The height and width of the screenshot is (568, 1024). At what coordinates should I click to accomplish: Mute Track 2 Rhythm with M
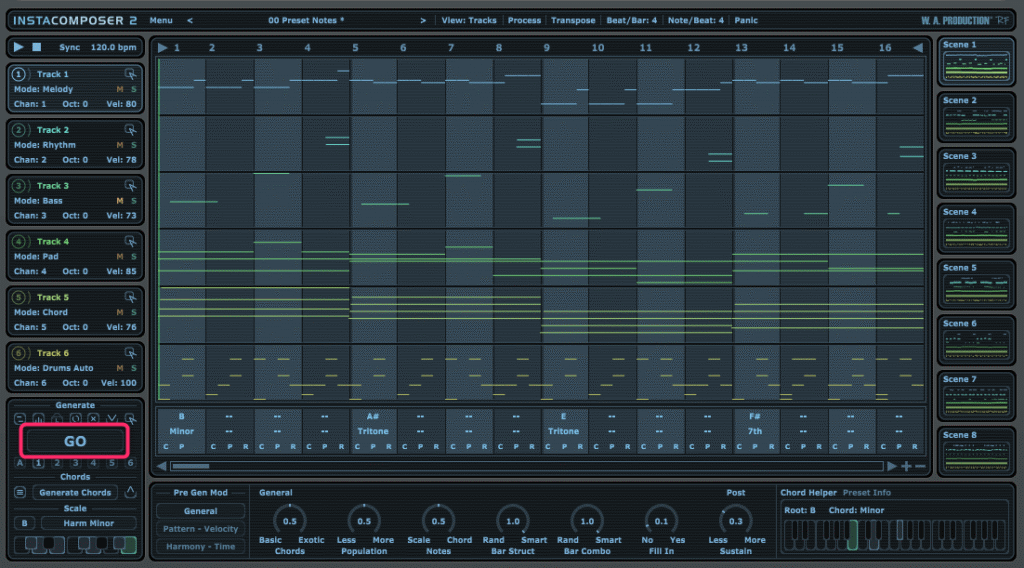click(120, 145)
